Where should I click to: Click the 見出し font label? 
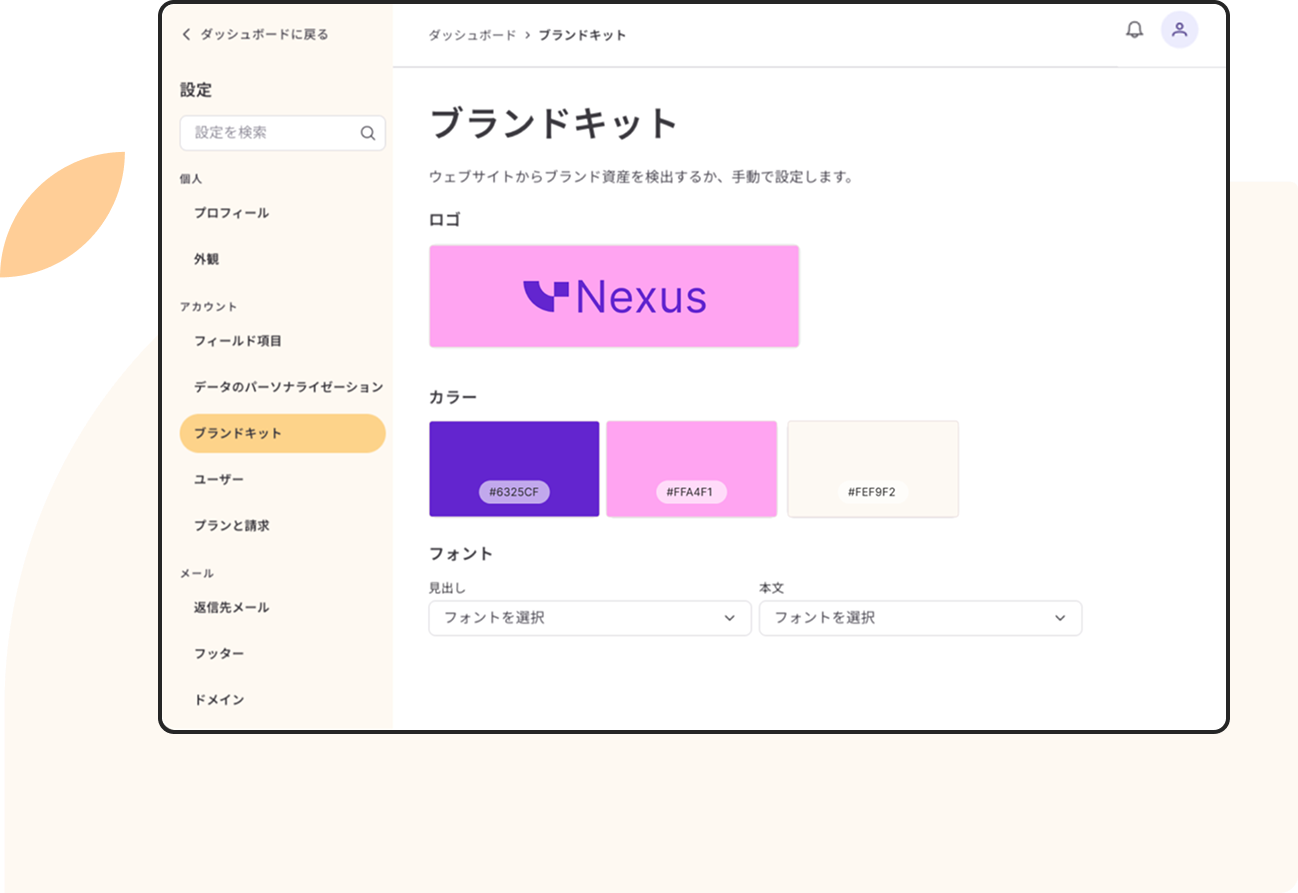447,588
